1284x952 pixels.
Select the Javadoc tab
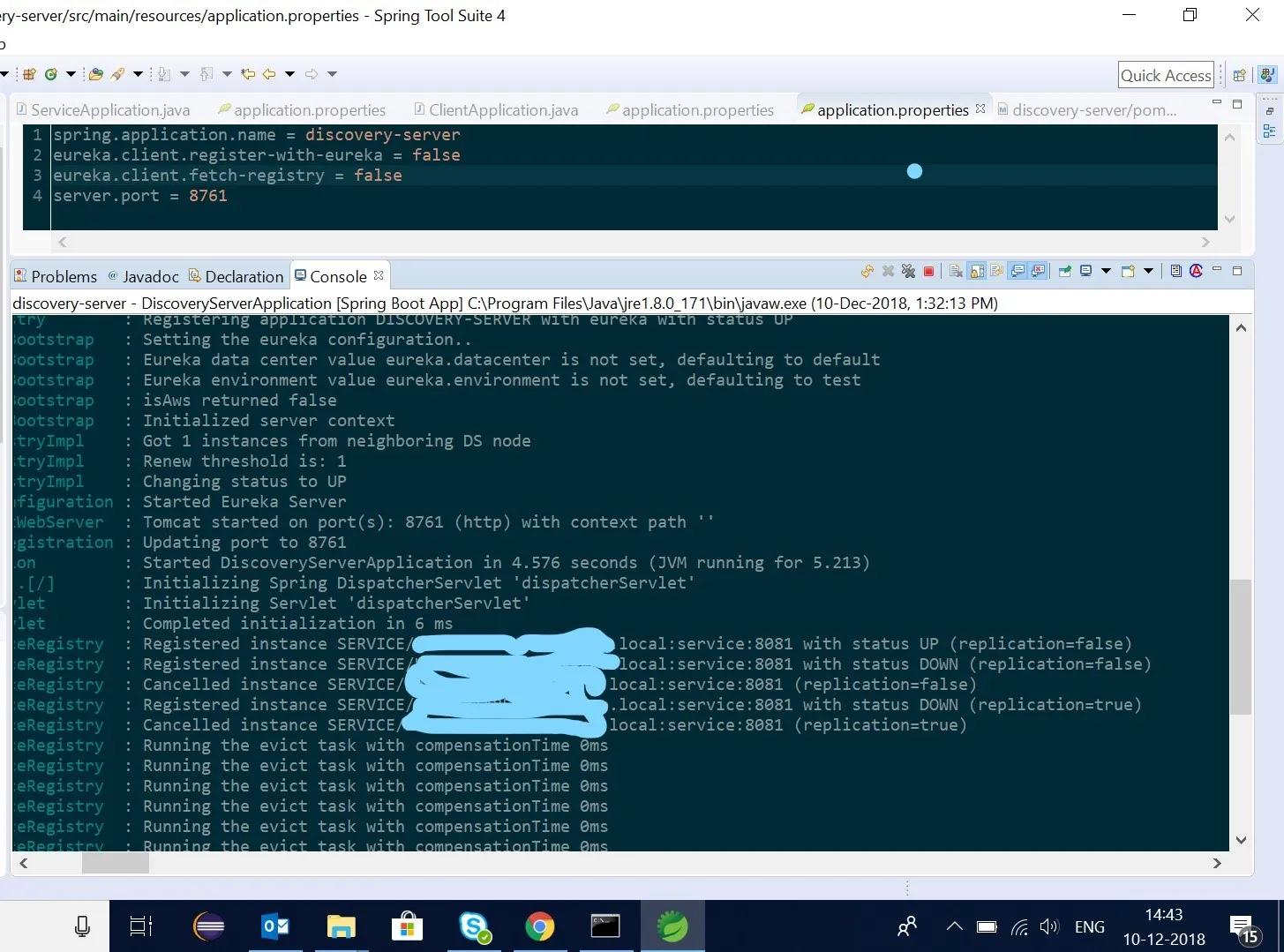[143, 276]
